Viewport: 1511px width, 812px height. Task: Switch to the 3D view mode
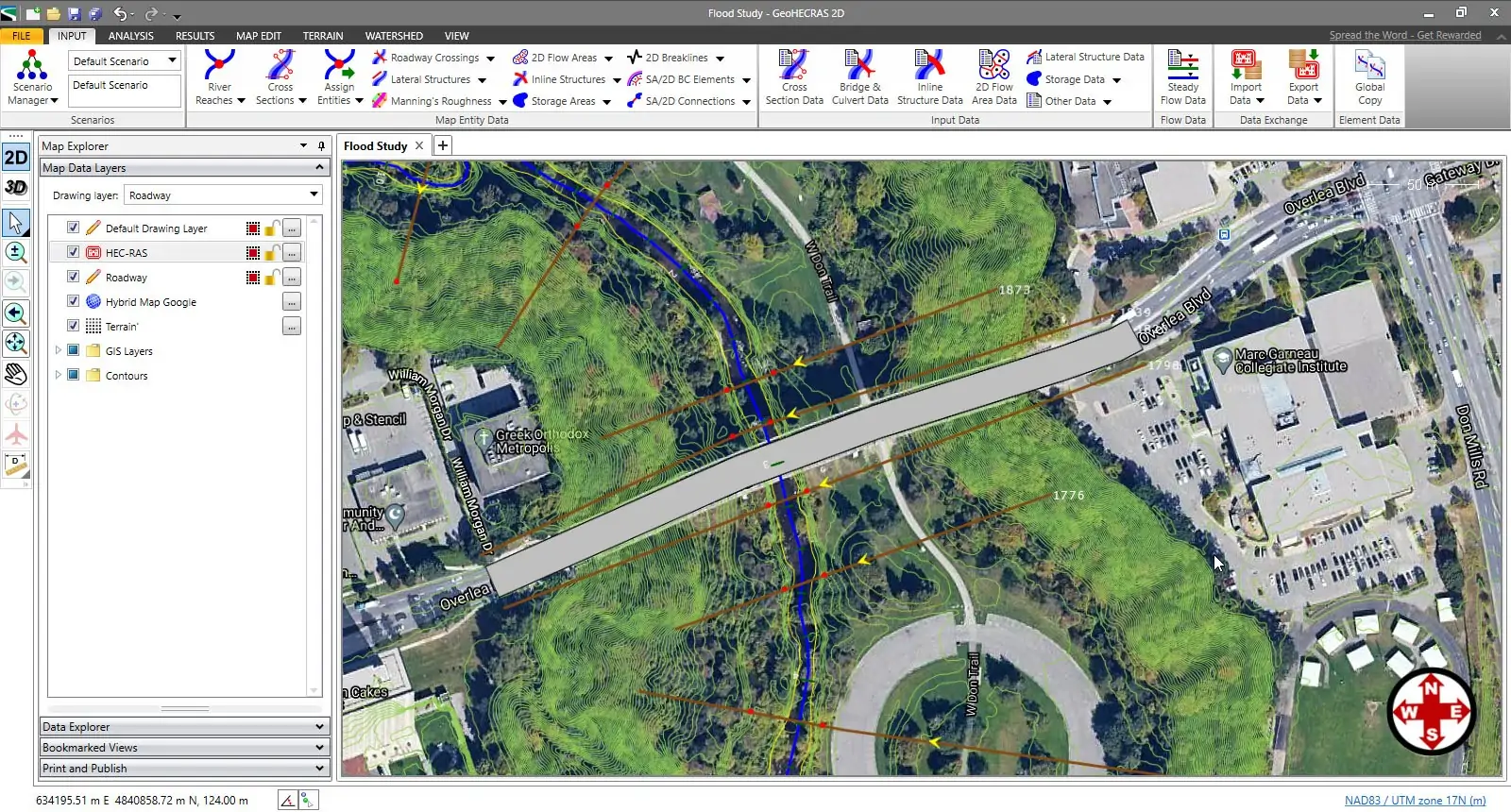pyautogui.click(x=16, y=187)
